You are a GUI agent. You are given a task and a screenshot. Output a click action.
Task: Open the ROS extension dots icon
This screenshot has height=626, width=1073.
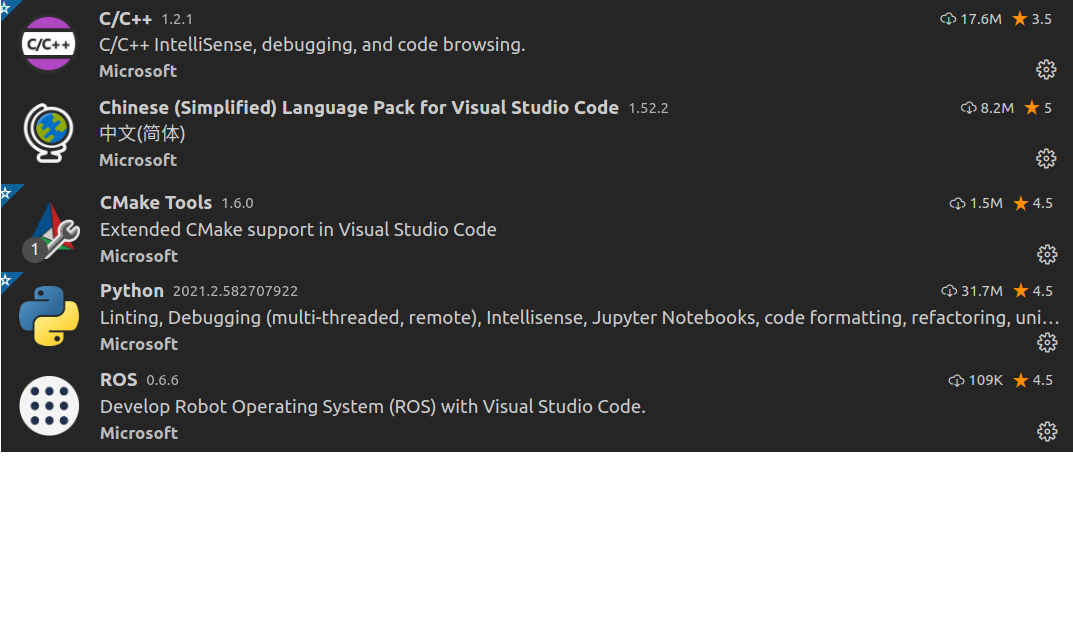click(x=49, y=406)
